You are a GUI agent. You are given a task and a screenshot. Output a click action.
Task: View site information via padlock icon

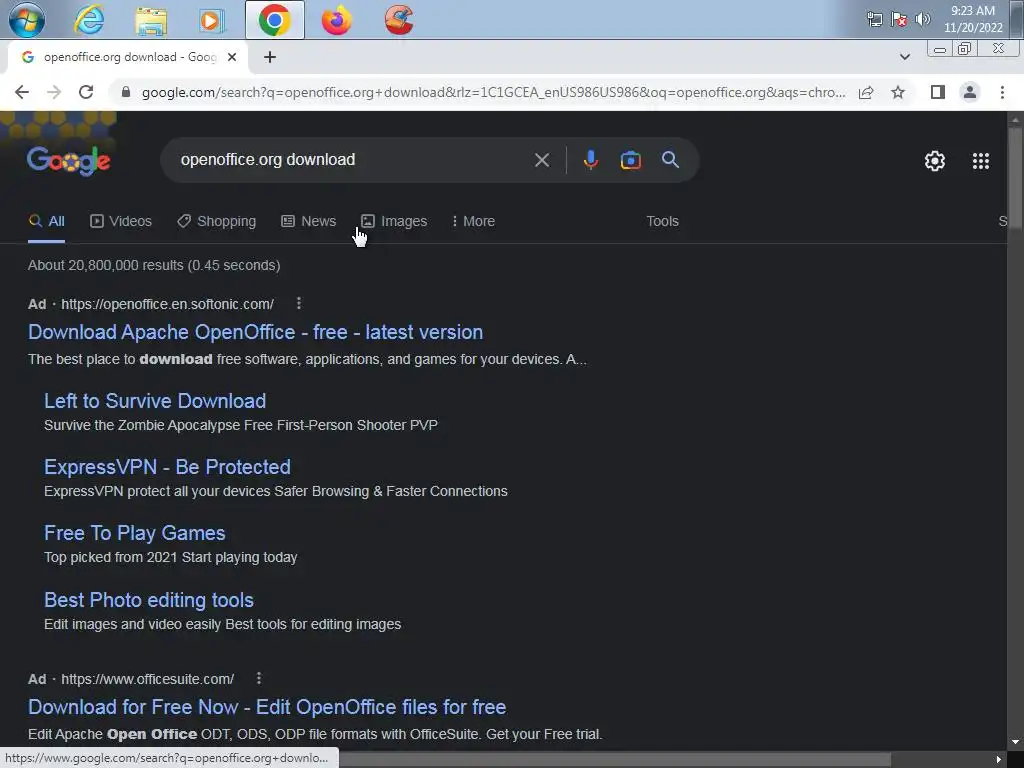(x=126, y=92)
